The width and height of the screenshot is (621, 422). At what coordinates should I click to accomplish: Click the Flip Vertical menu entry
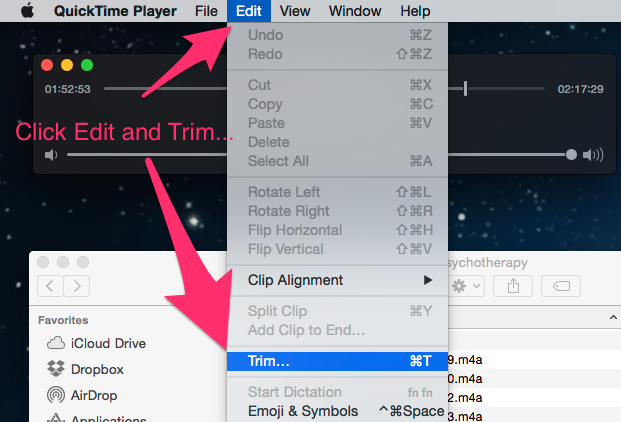337,249
